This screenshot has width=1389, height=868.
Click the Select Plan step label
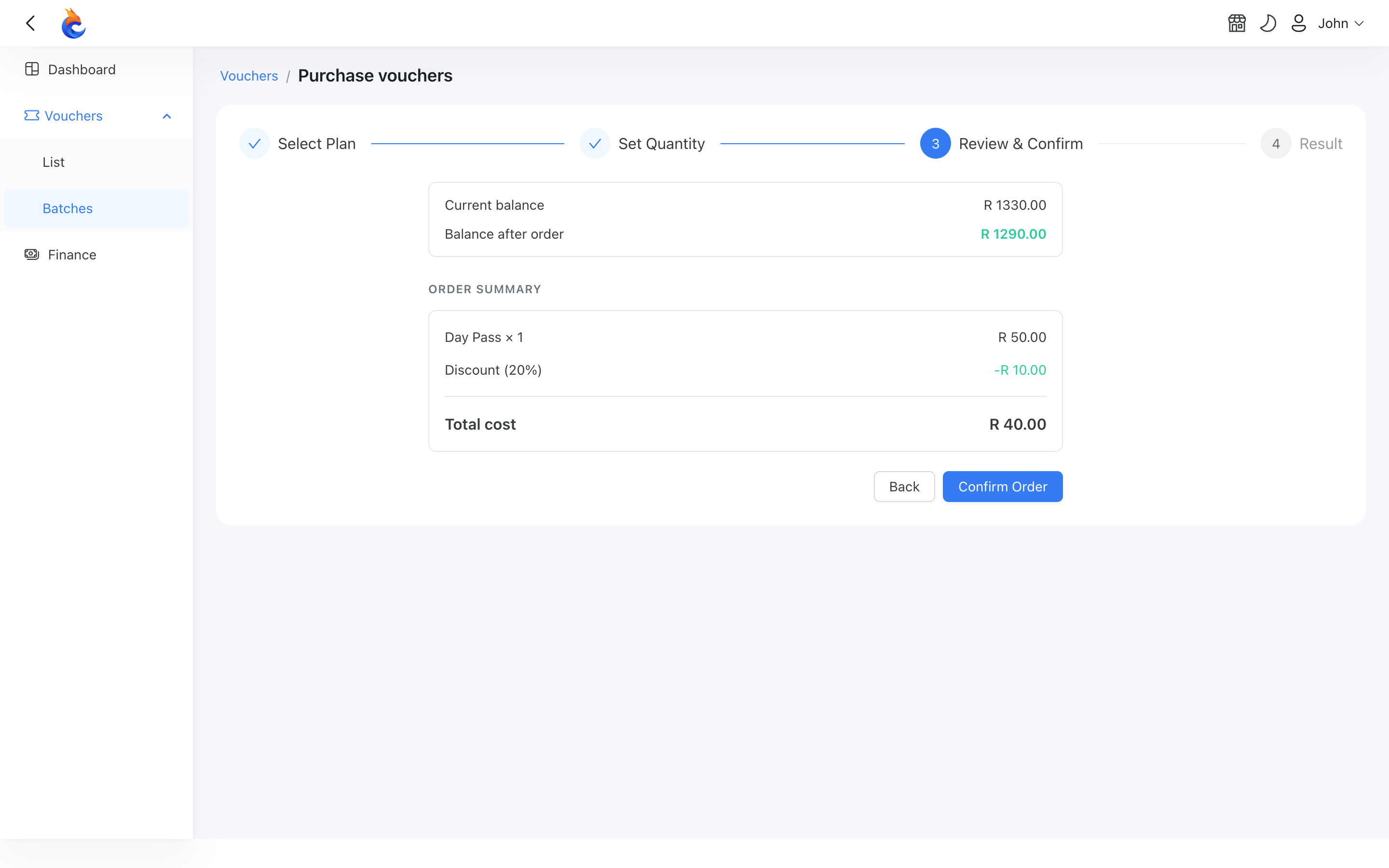pos(317,144)
